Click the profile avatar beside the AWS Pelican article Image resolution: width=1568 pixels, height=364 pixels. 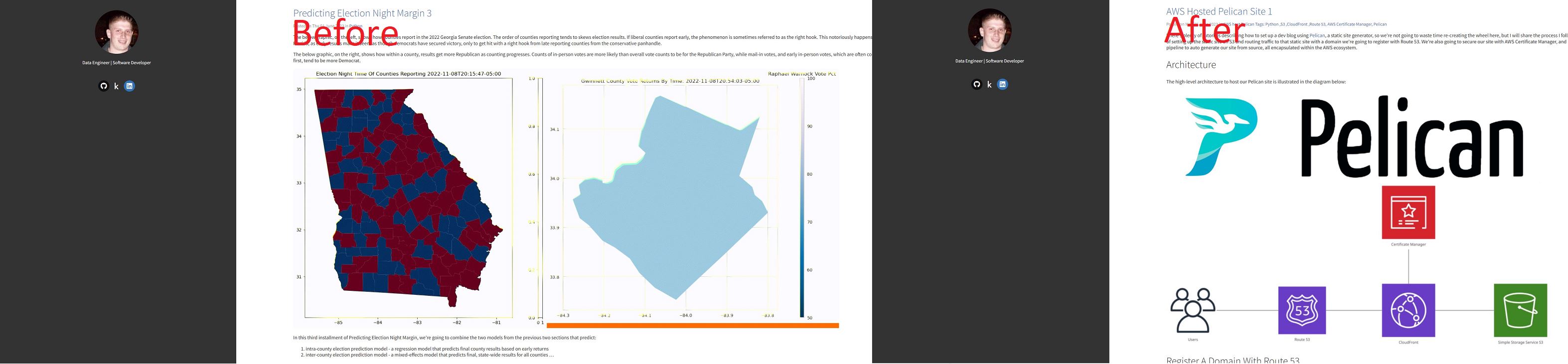pyautogui.click(x=990, y=30)
